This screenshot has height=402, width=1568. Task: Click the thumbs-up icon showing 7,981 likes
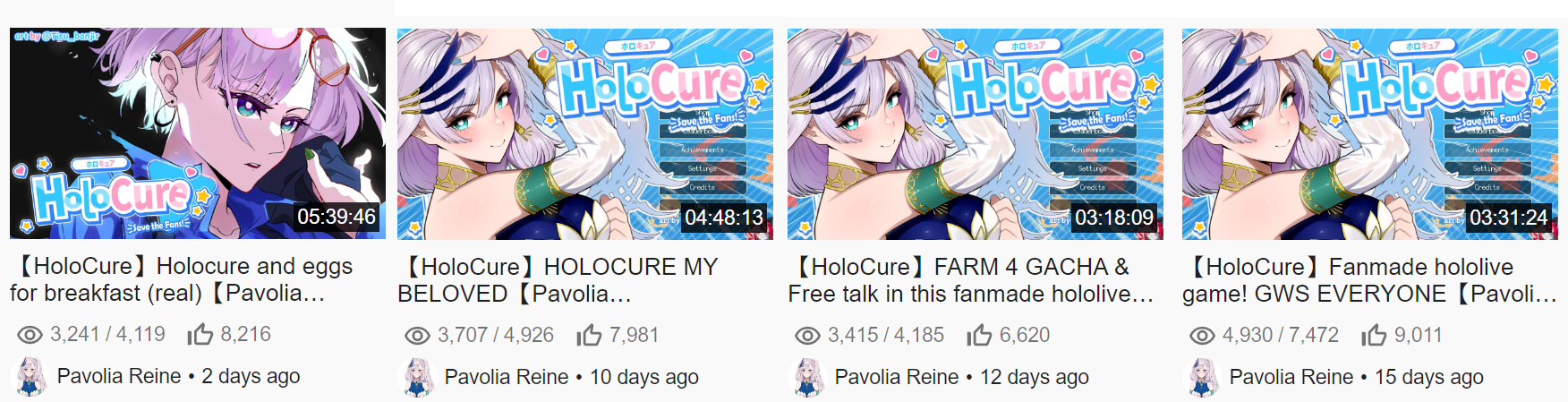(589, 335)
